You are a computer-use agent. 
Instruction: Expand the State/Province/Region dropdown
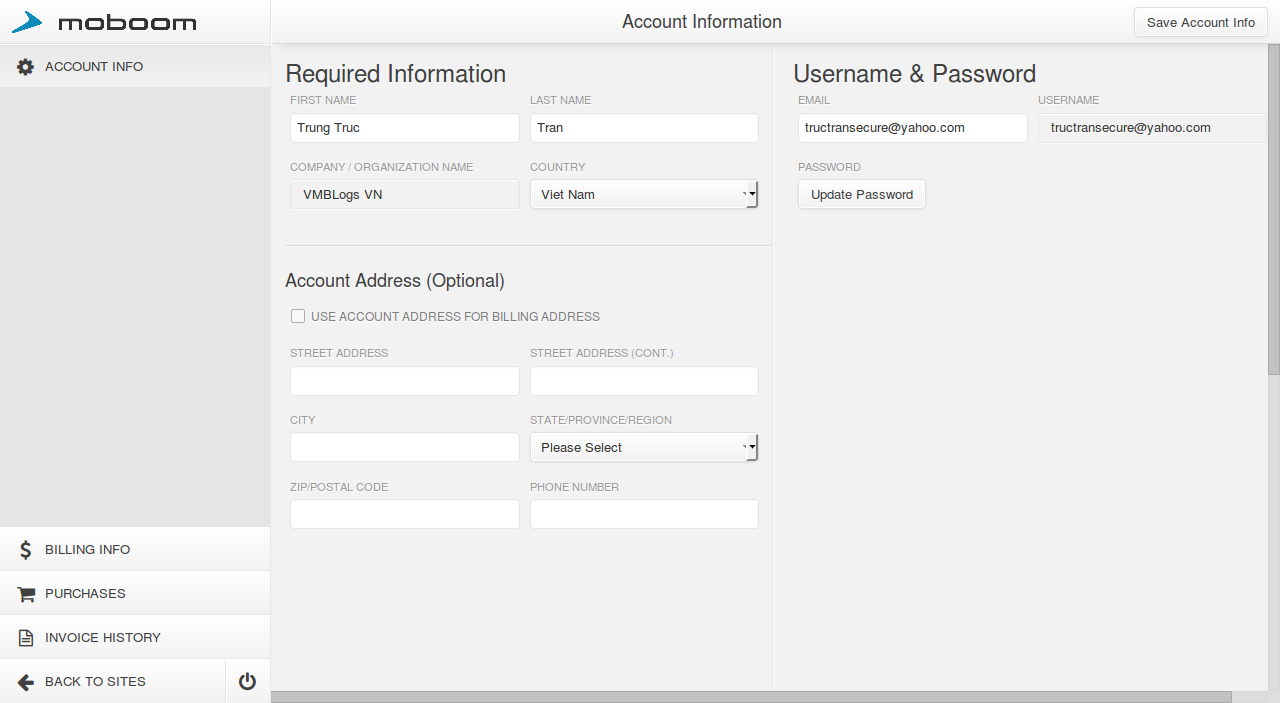(x=644, y=448)
